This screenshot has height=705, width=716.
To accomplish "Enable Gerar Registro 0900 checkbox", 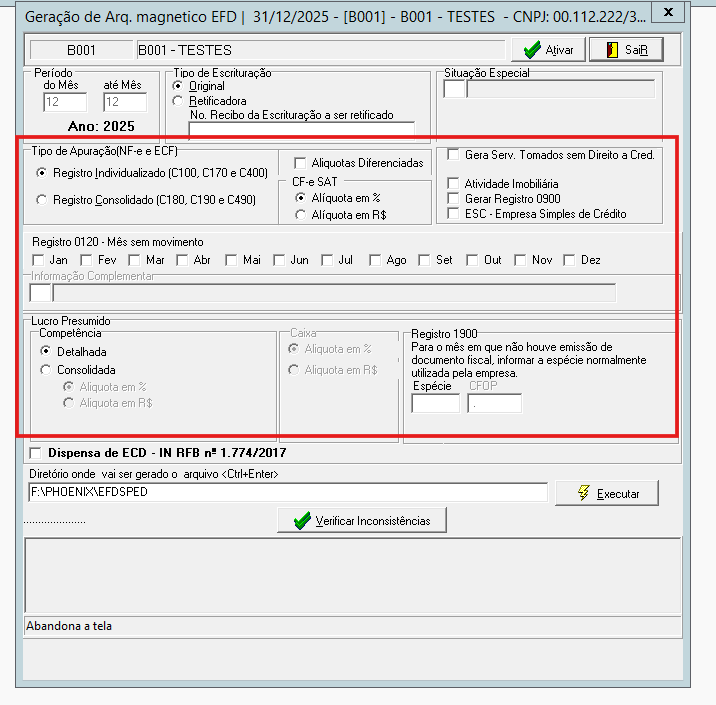I will [453, 199].
